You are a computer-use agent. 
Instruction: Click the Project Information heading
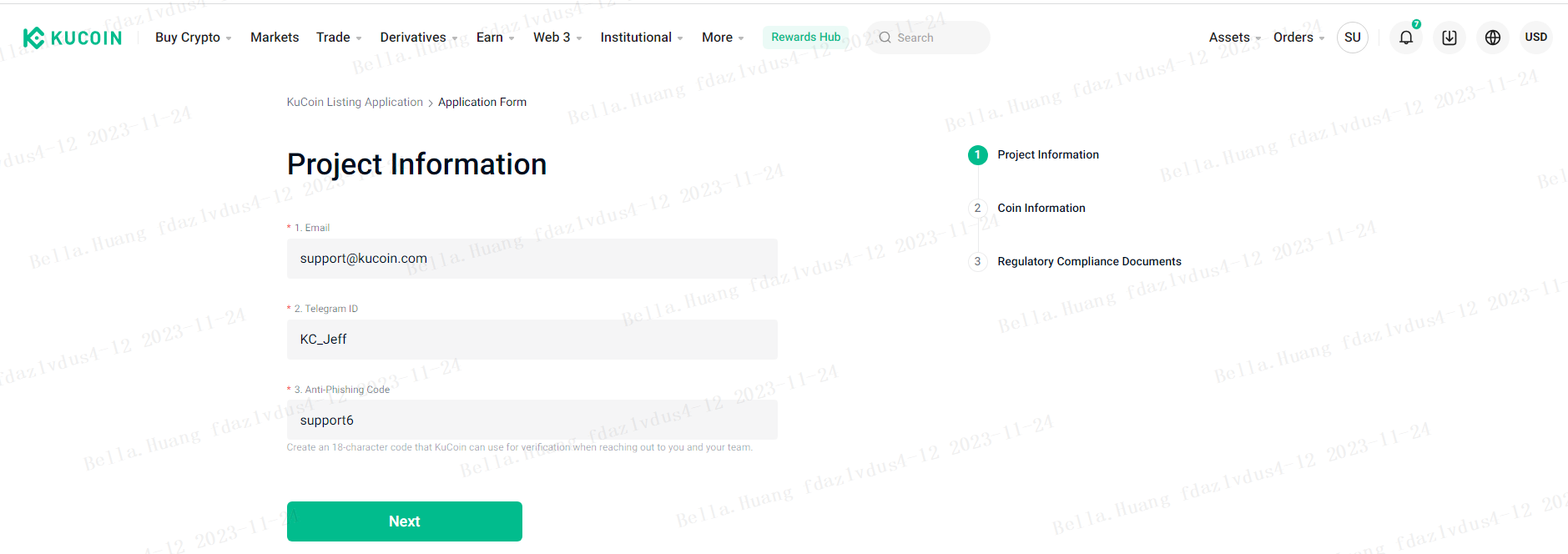(x=416, y=164)
